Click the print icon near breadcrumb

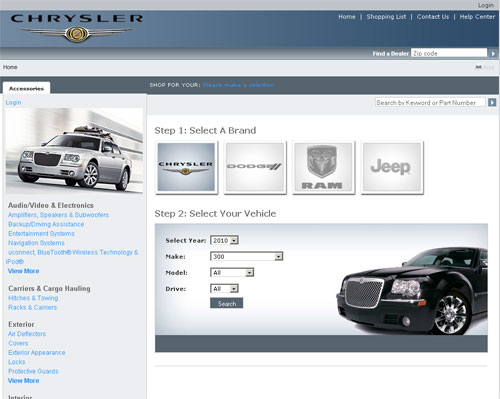(478, 67)
